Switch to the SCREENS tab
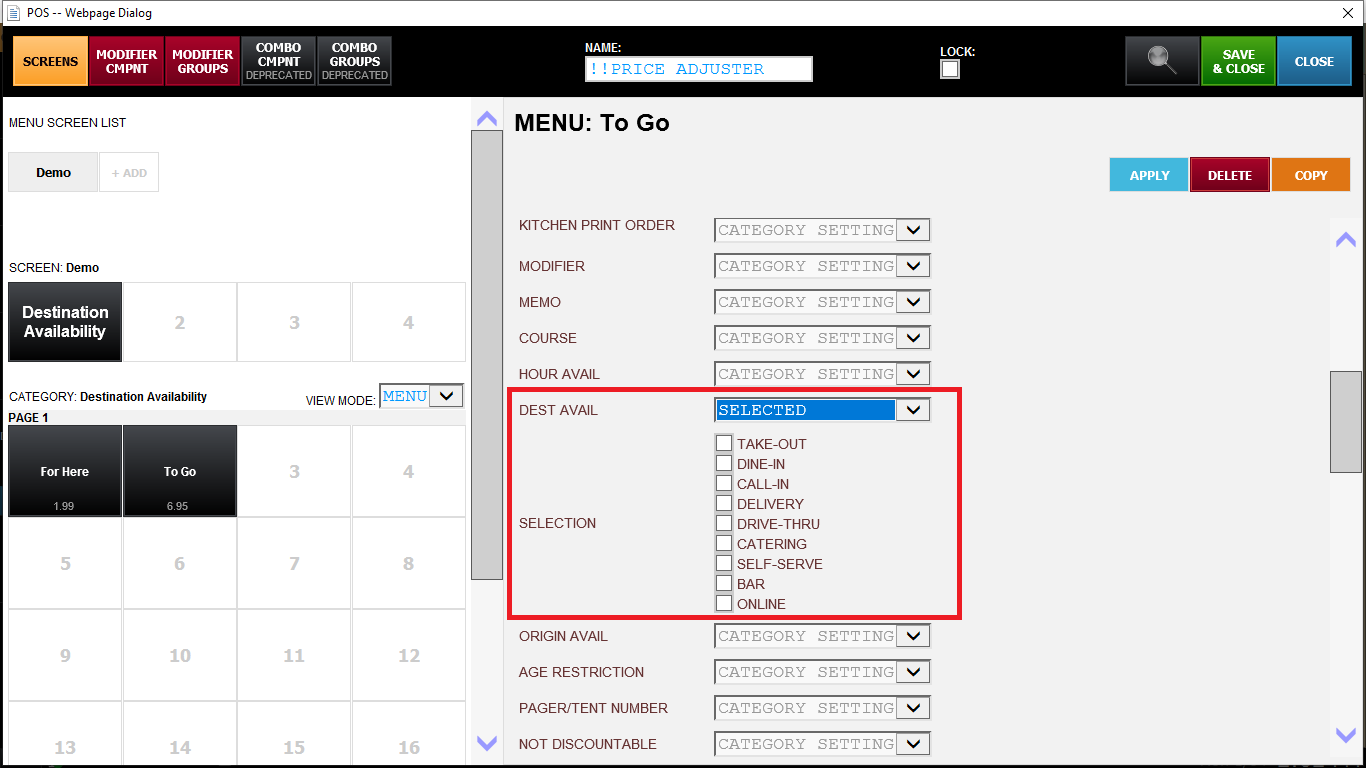 (50, 61)
